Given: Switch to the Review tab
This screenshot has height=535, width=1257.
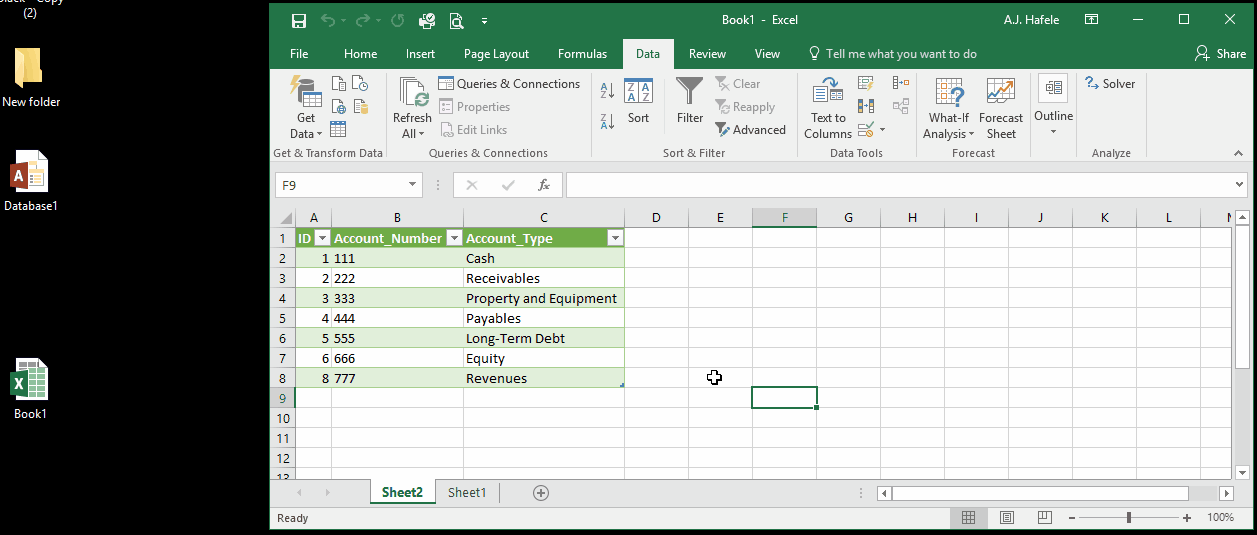Looking at the screenshot, I should tap(707, 54).
